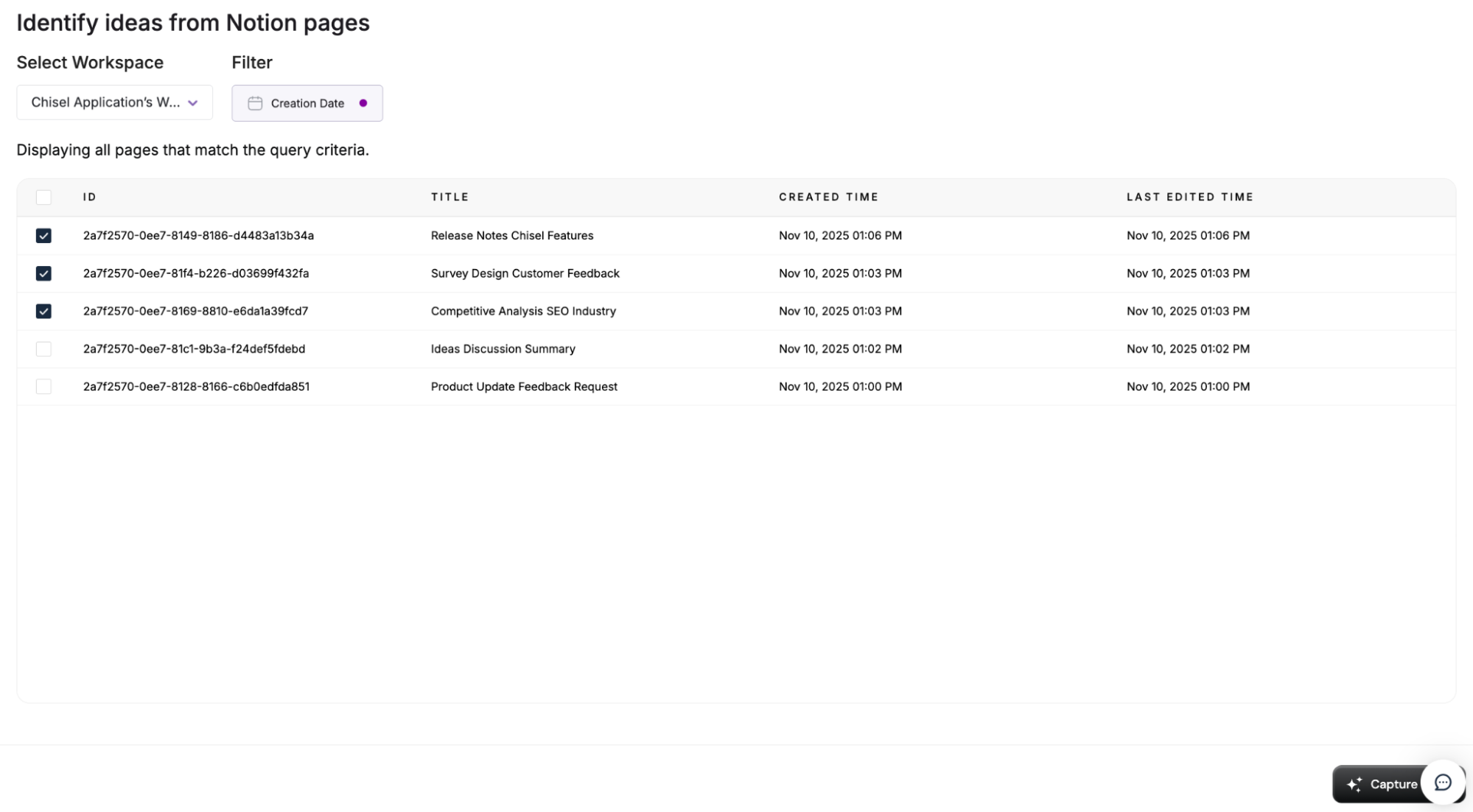The image size is (1473, 812).
Task: Check Product Update Feedback Request checkbox
Action: point(43,387)
